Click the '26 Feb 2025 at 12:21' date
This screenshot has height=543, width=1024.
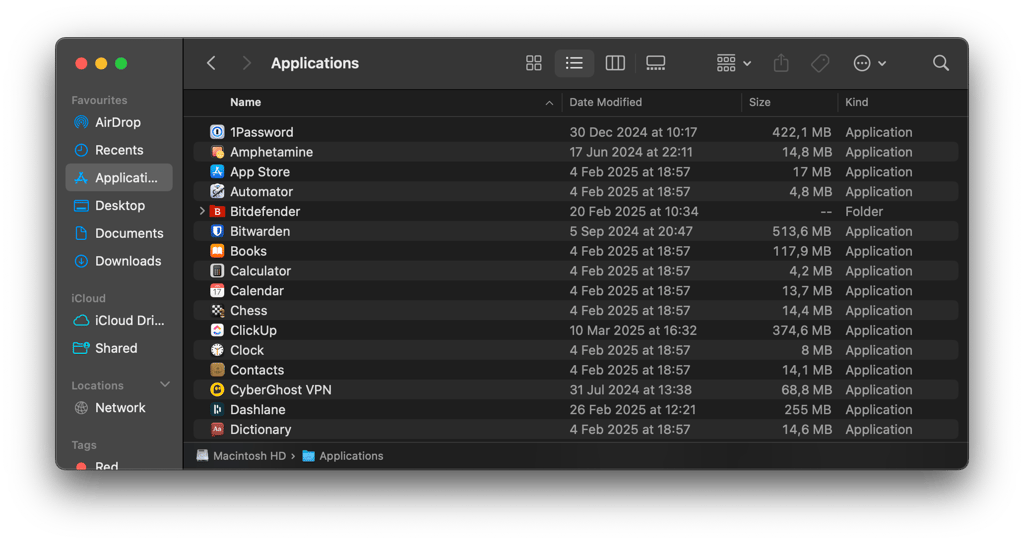coord(632,409)
